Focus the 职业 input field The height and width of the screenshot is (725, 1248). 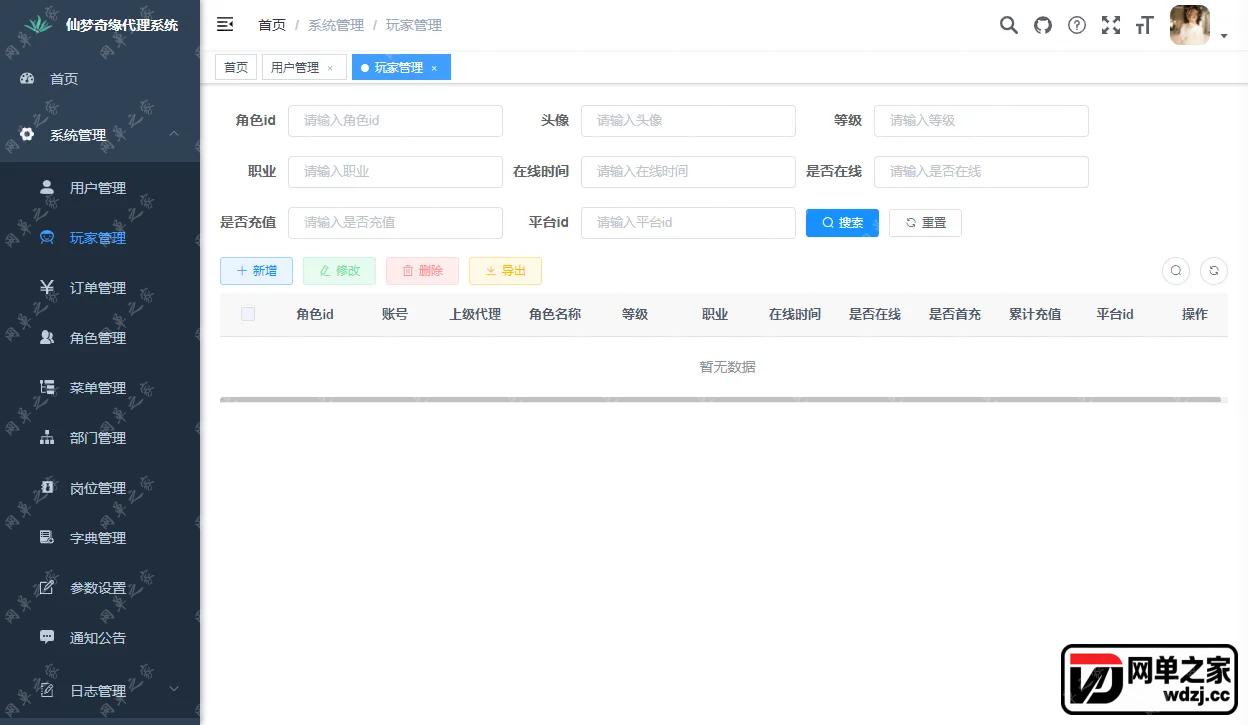pyautogui.click(x=395, y=171)
